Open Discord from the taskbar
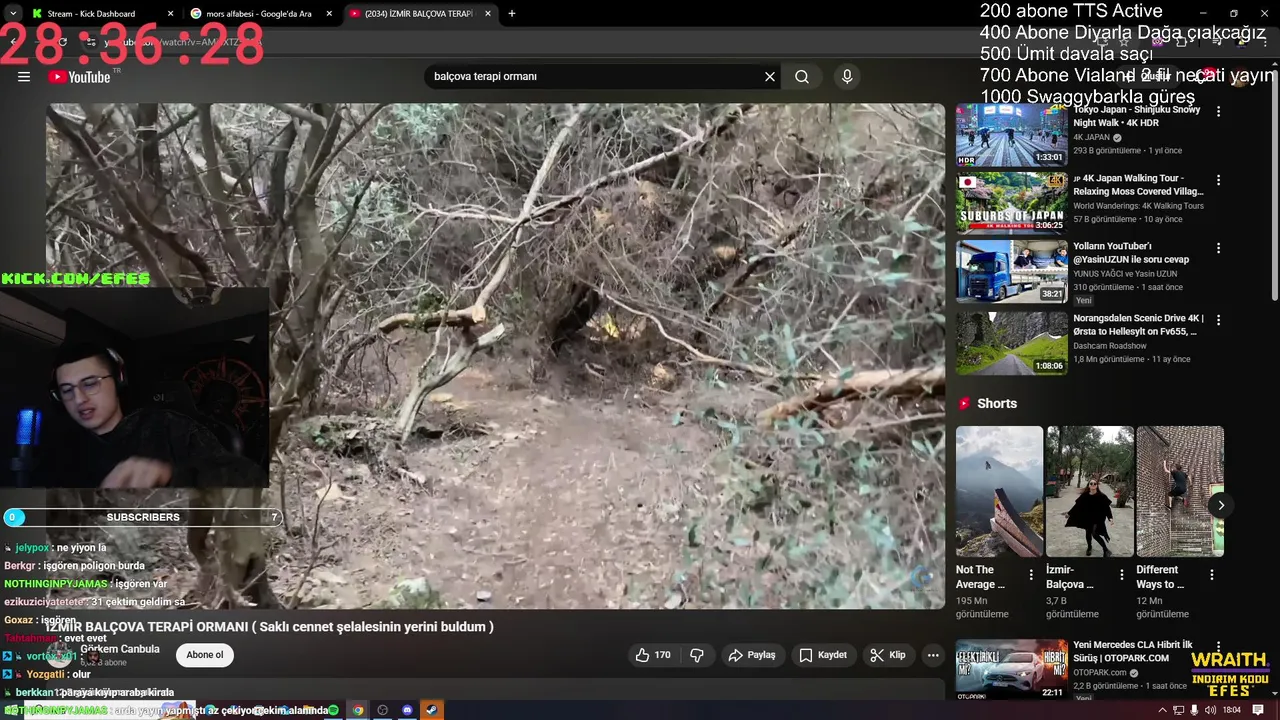 pos(407,710)
